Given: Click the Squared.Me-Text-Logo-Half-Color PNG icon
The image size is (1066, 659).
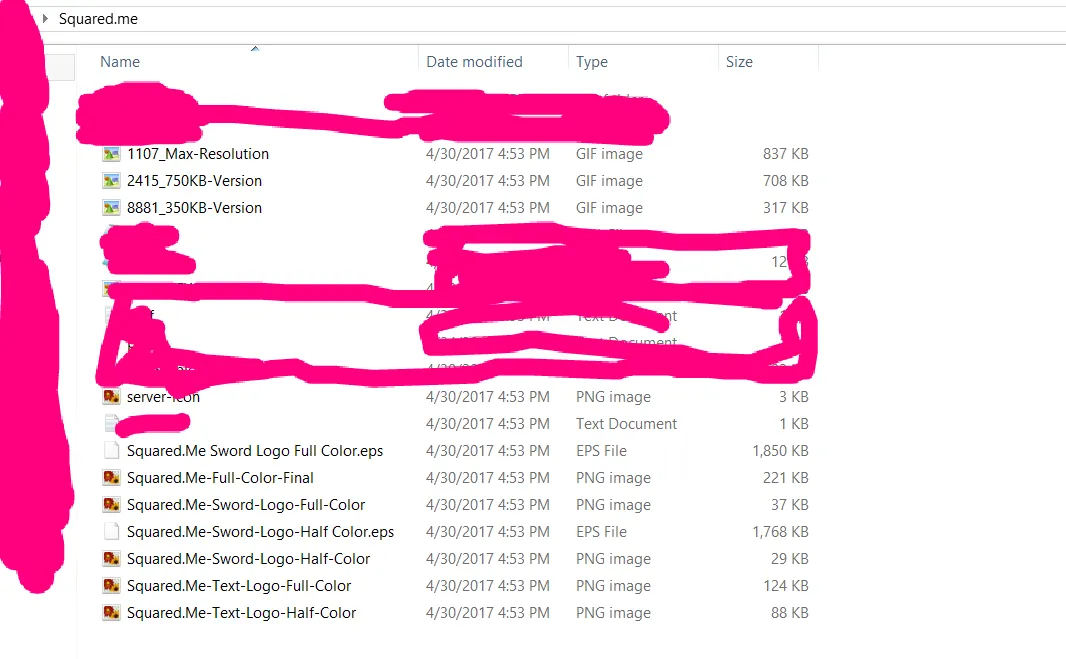Looking at the screenshot, I should pyautogui.click(x=111, y=613).
